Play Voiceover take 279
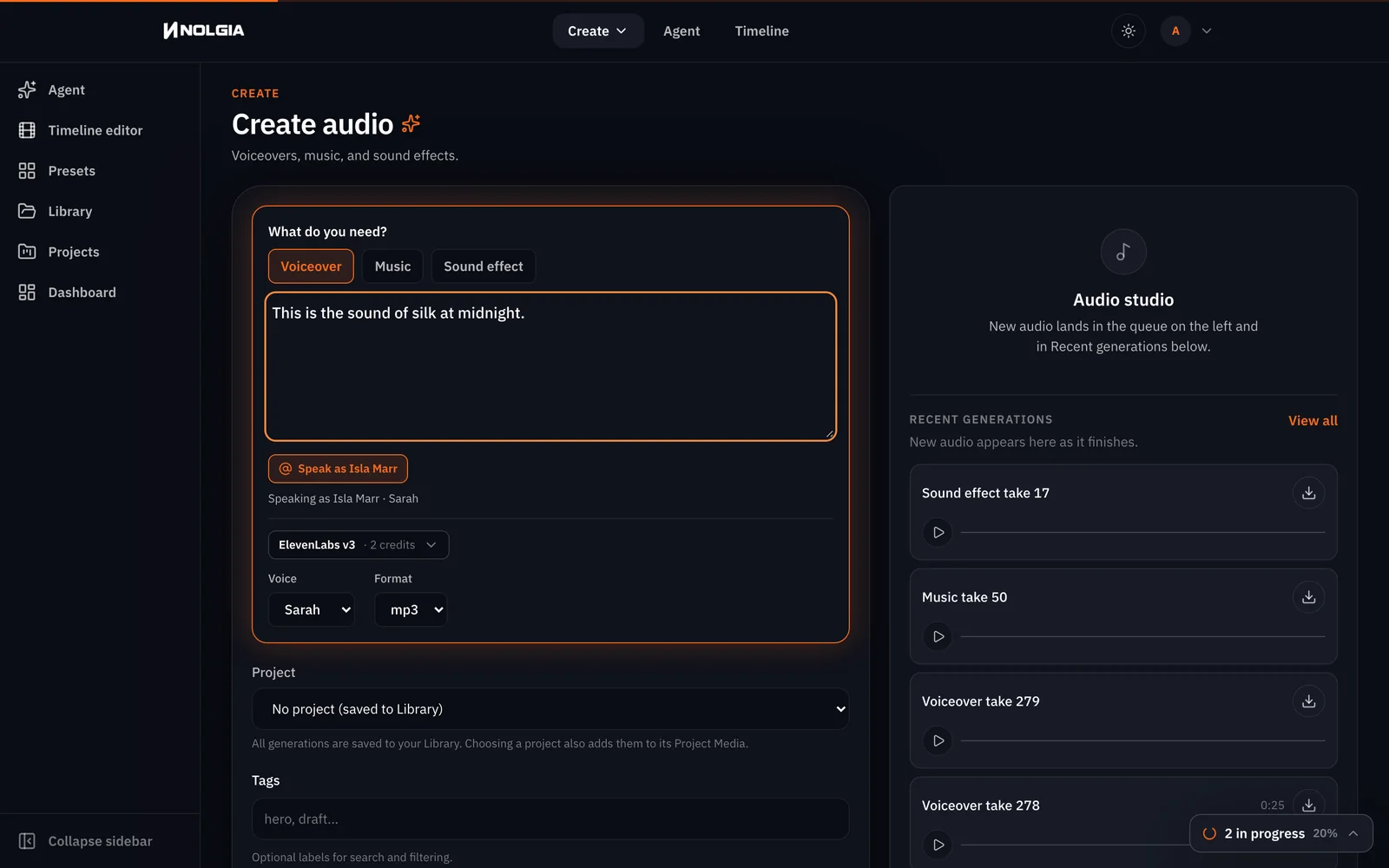 coord(938,740)
